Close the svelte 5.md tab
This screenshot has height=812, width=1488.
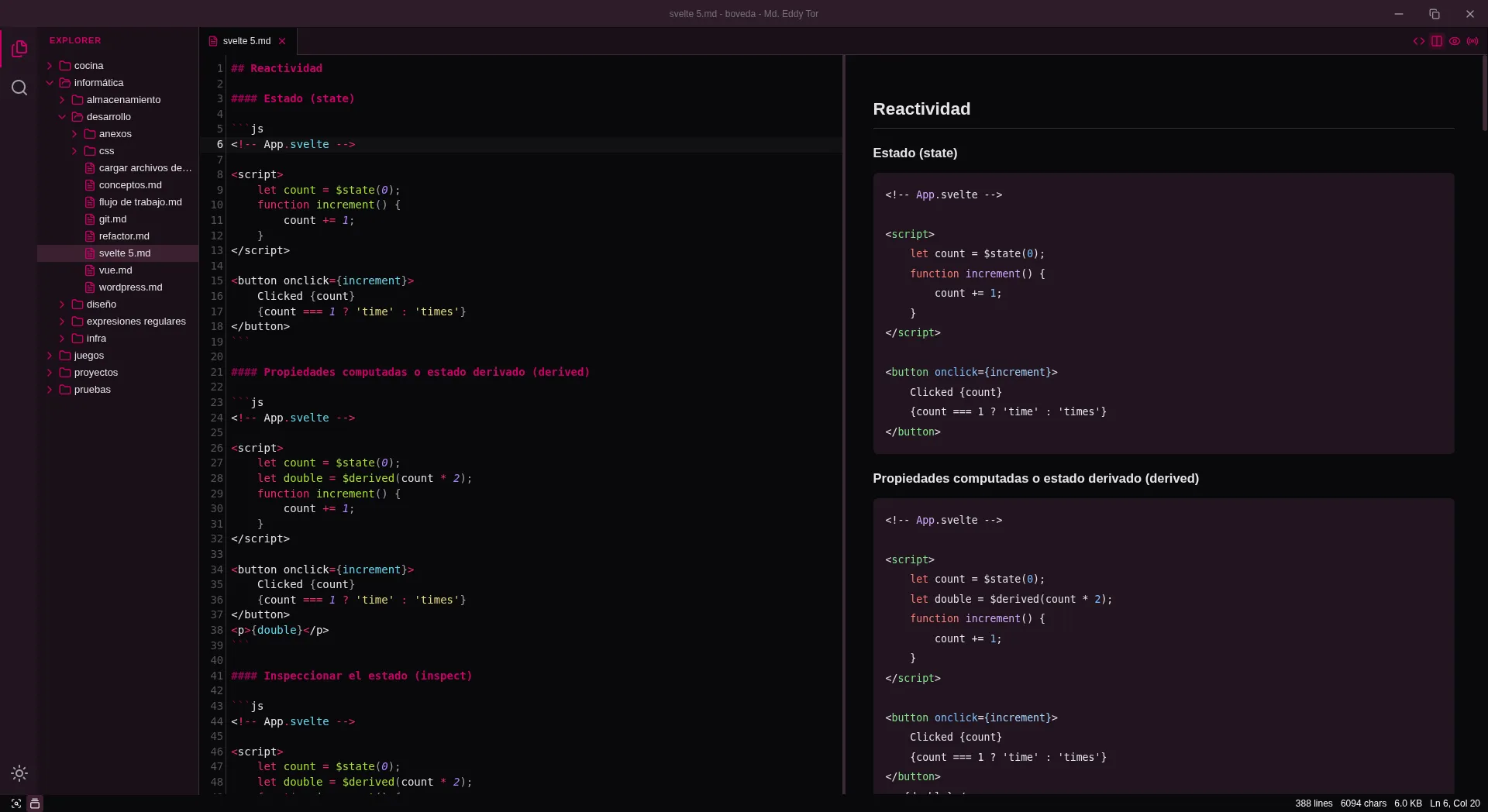282,41
